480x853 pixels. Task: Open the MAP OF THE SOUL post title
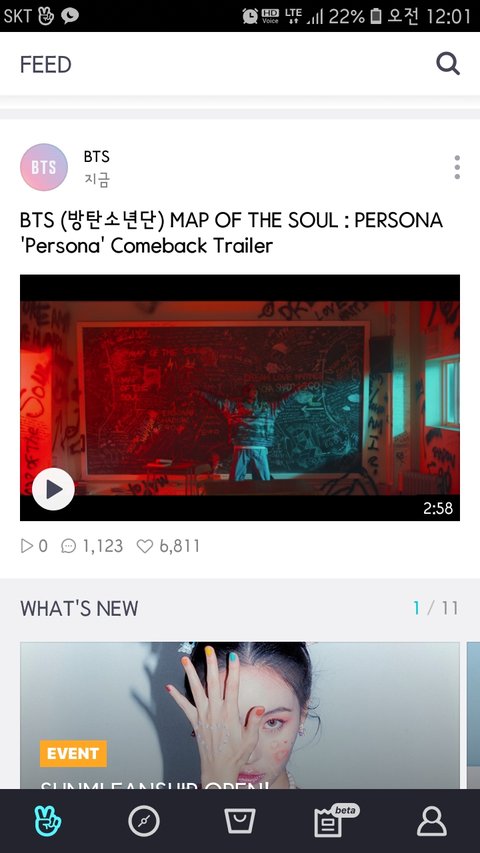(231, 233)
